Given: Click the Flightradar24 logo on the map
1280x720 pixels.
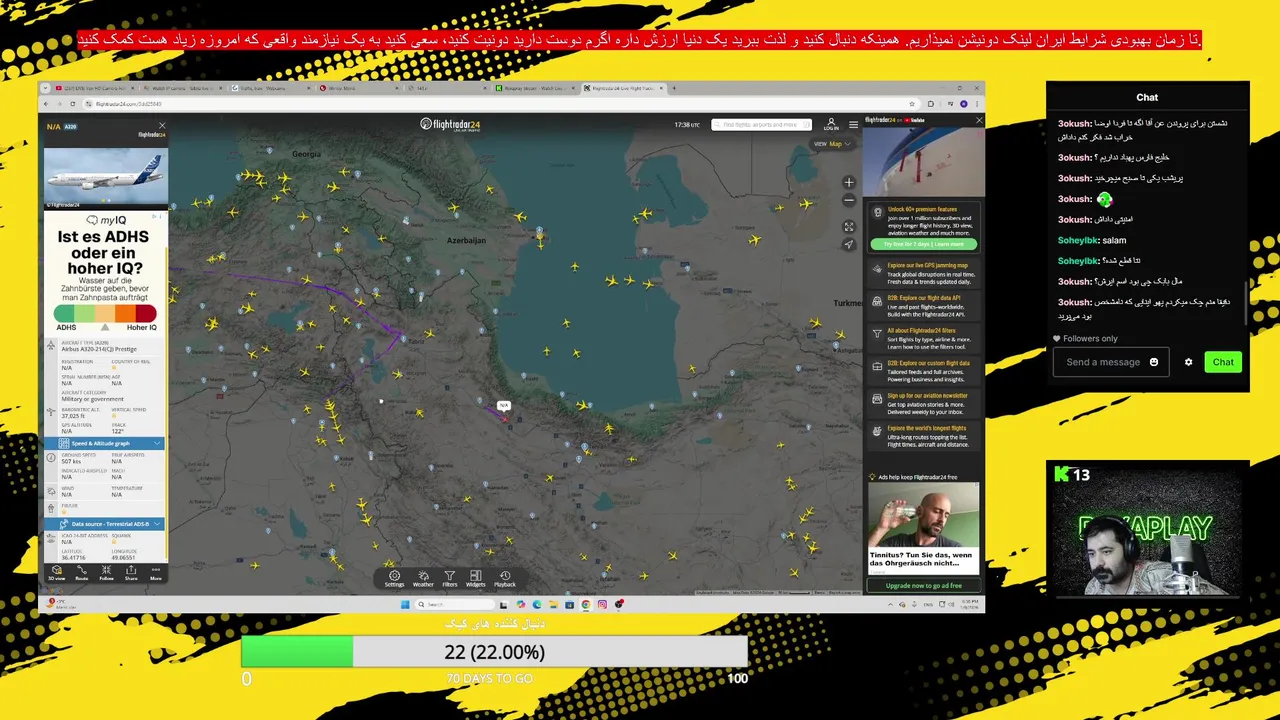Looking at the screenshot, I should pyautogui.click(x=450, y=124).
